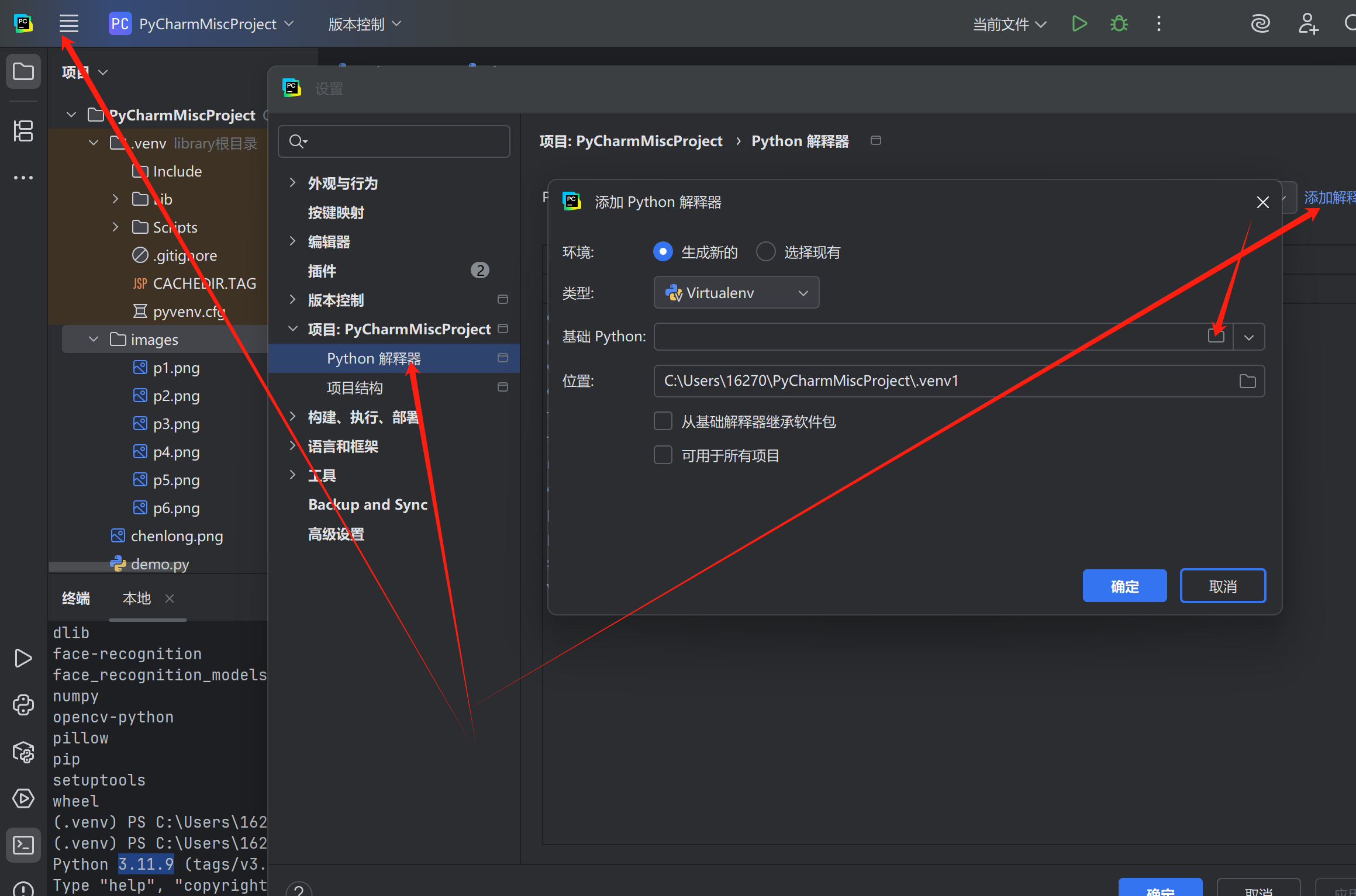Collapse the .venv folder in project tree
Image resolution: width=1356 pixels, height=896 pixels.
tap(94, 143)
